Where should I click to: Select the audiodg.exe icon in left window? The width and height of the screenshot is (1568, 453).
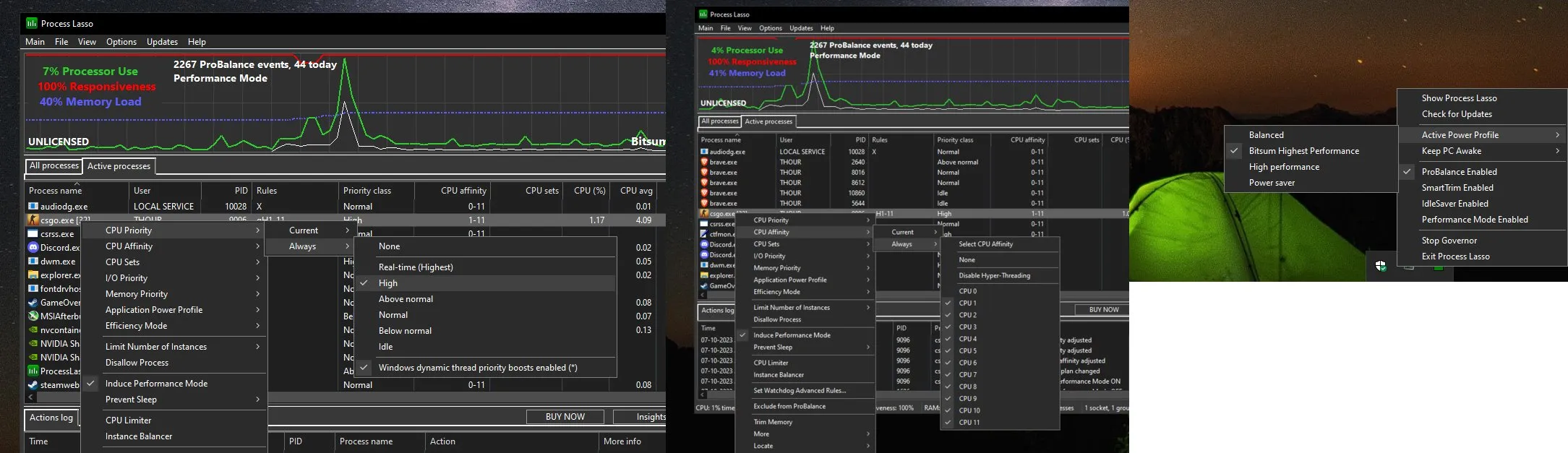coord(33,206)
